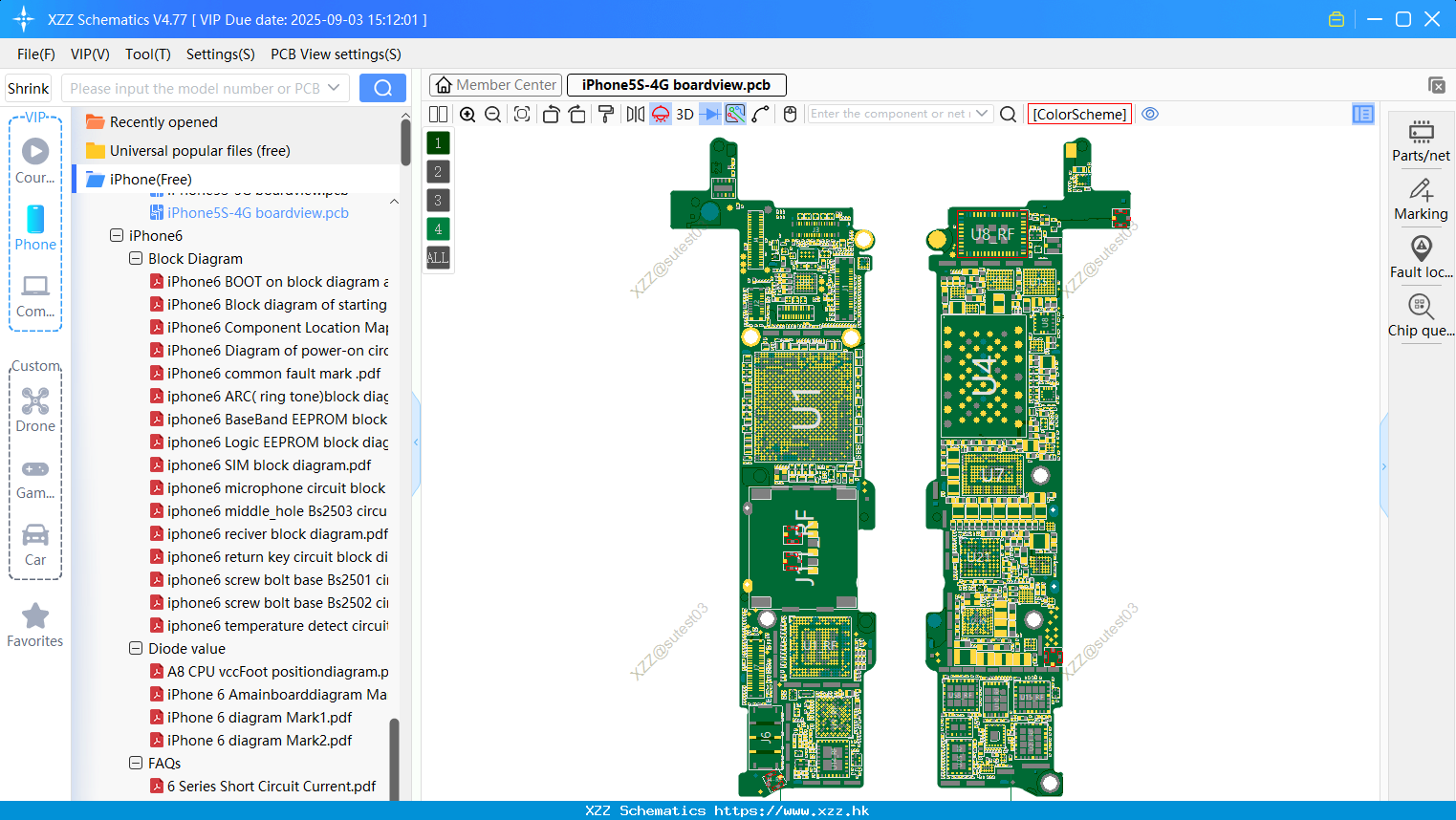The width and height of the screenshot is (1456, 820).
Task: Open the Parts/net panel
Action: 1421,141
